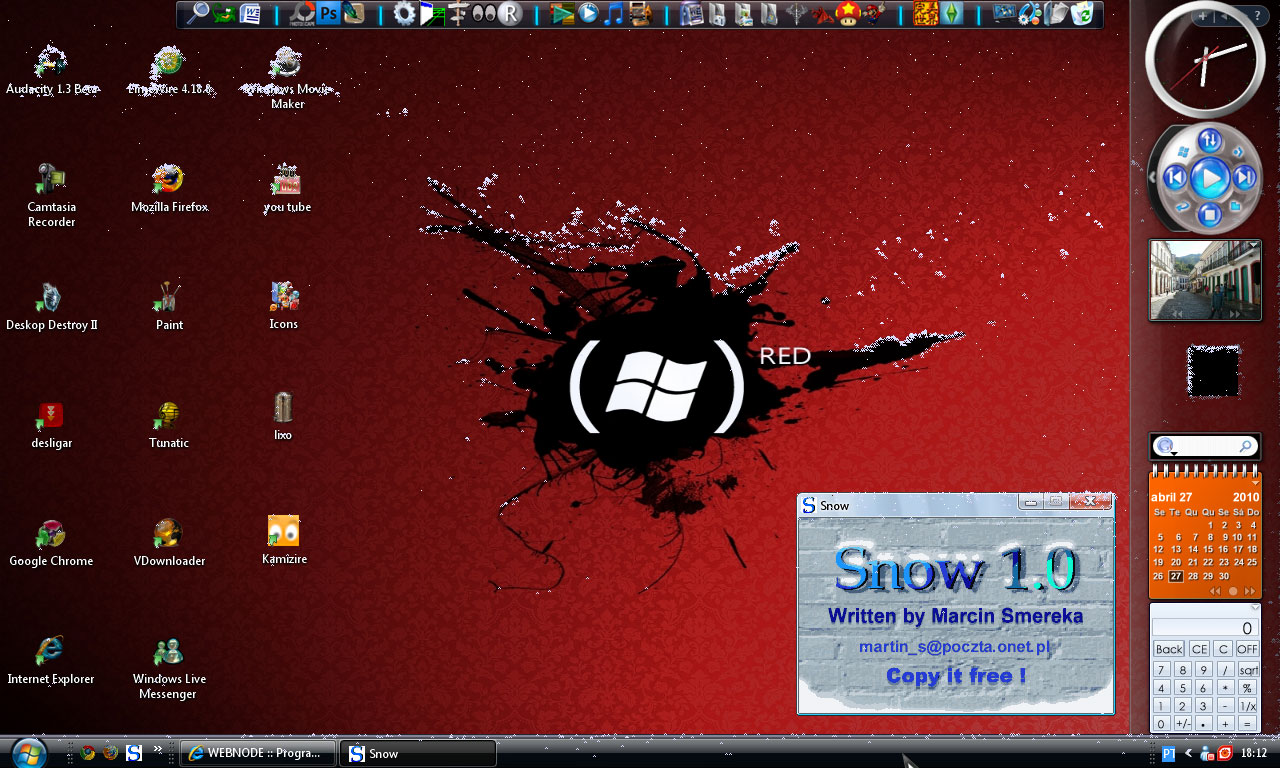
Task: Select Deskop Destroy II desktop icon
Action: pyautogui.click(x=52, y=307)
